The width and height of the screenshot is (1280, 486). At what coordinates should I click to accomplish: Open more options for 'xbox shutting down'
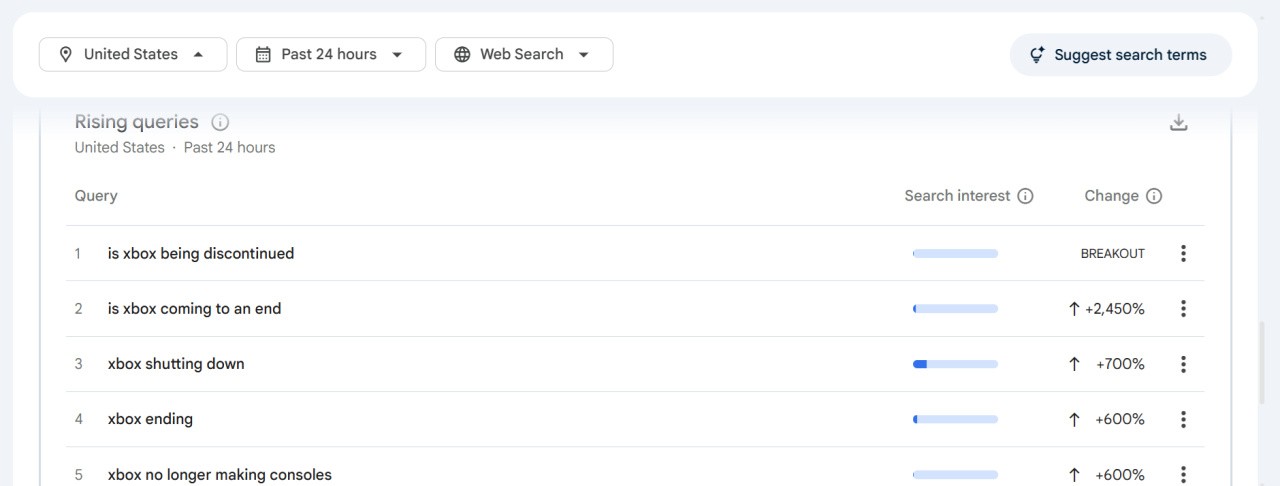(1183, 364)
